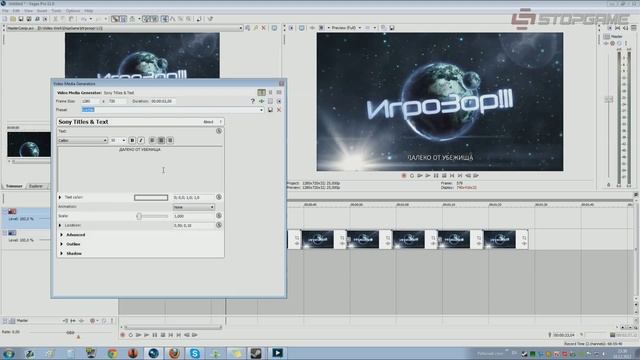This screenshot has height=360, width=640.
Task: Click the Duration field in the Media Generator
Action: tap(162, 101)
